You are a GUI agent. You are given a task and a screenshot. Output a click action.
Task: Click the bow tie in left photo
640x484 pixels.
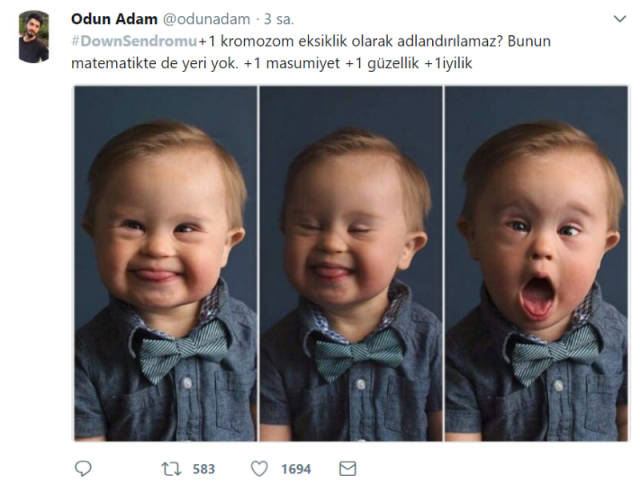point(182,351)
